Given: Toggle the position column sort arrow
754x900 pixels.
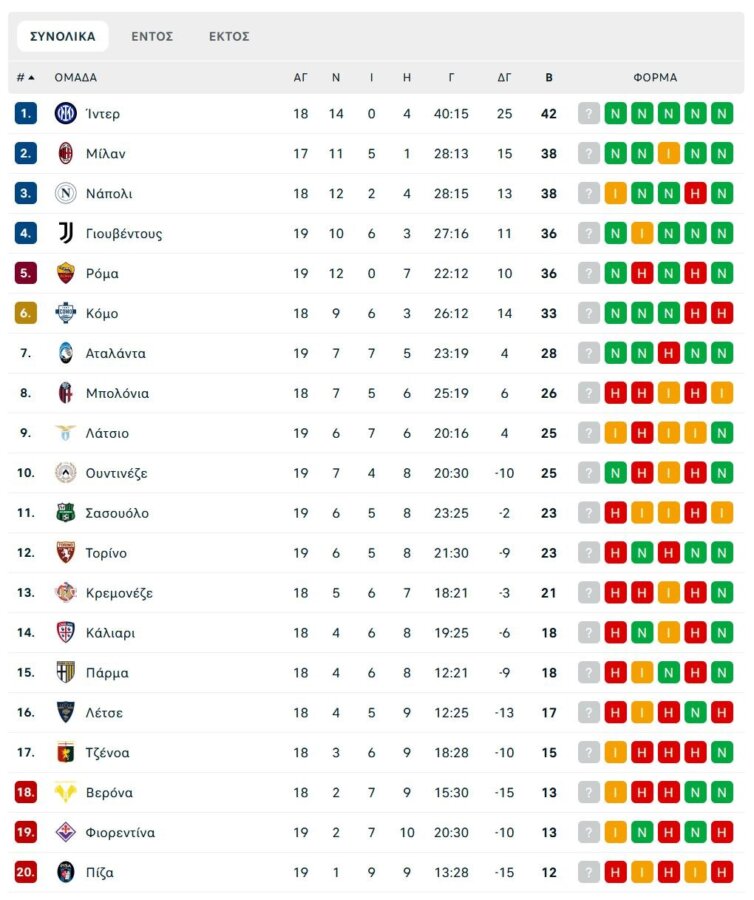Looking at the screenshot, I should pyautogui.click(x=32, y=77).
